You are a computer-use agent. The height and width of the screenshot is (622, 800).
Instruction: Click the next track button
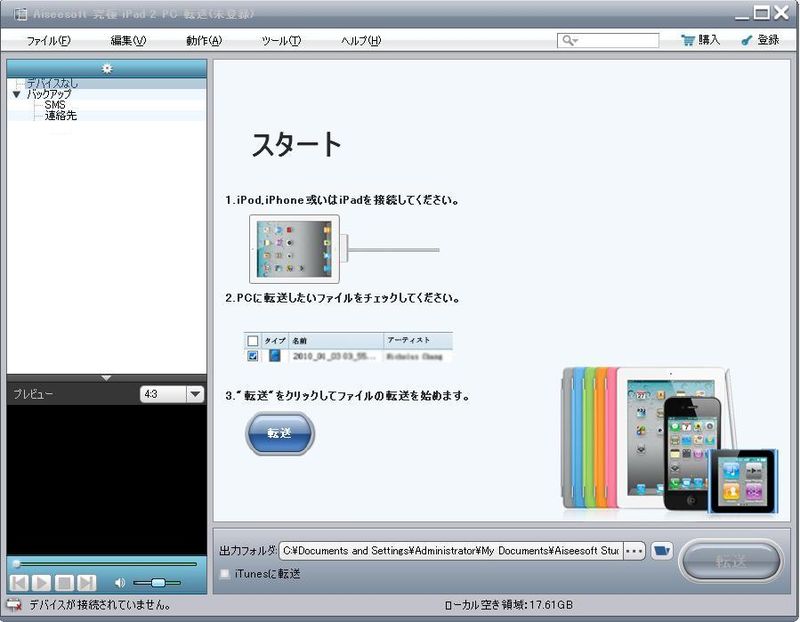click(x=87, y=582)
